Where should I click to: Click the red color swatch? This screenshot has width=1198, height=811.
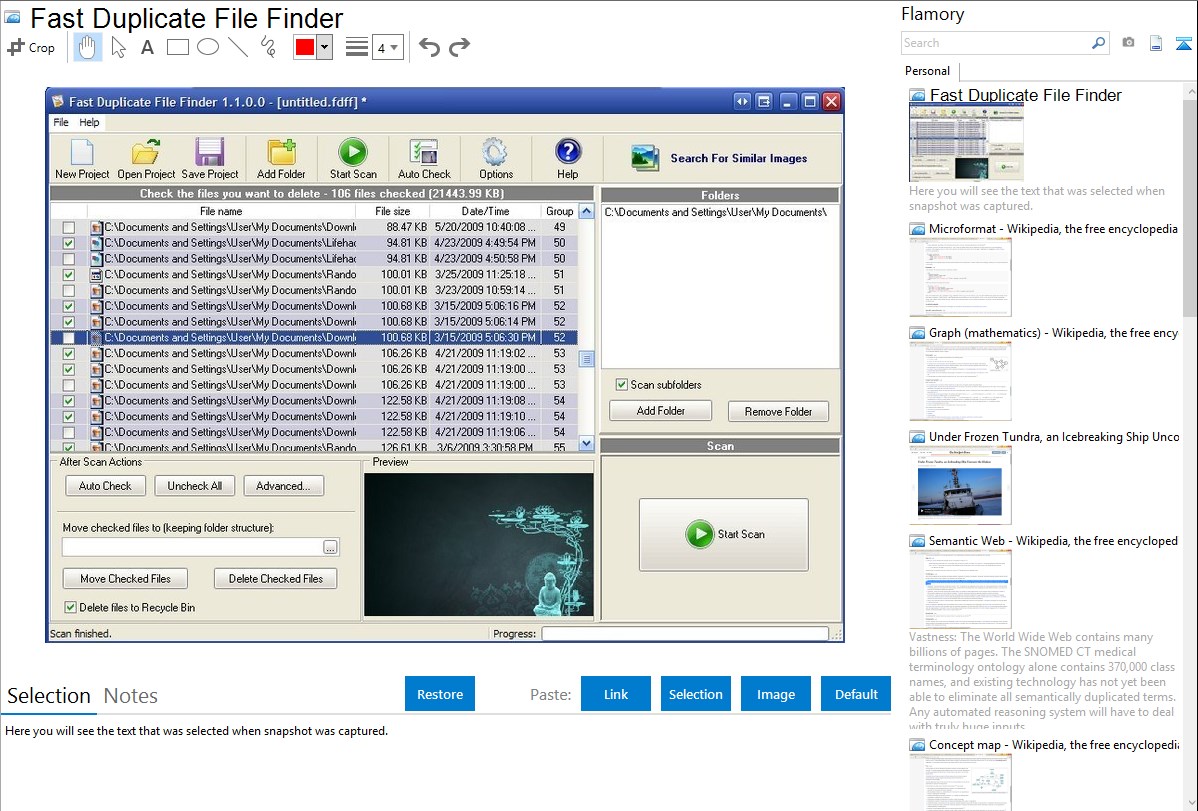point(305,47)
